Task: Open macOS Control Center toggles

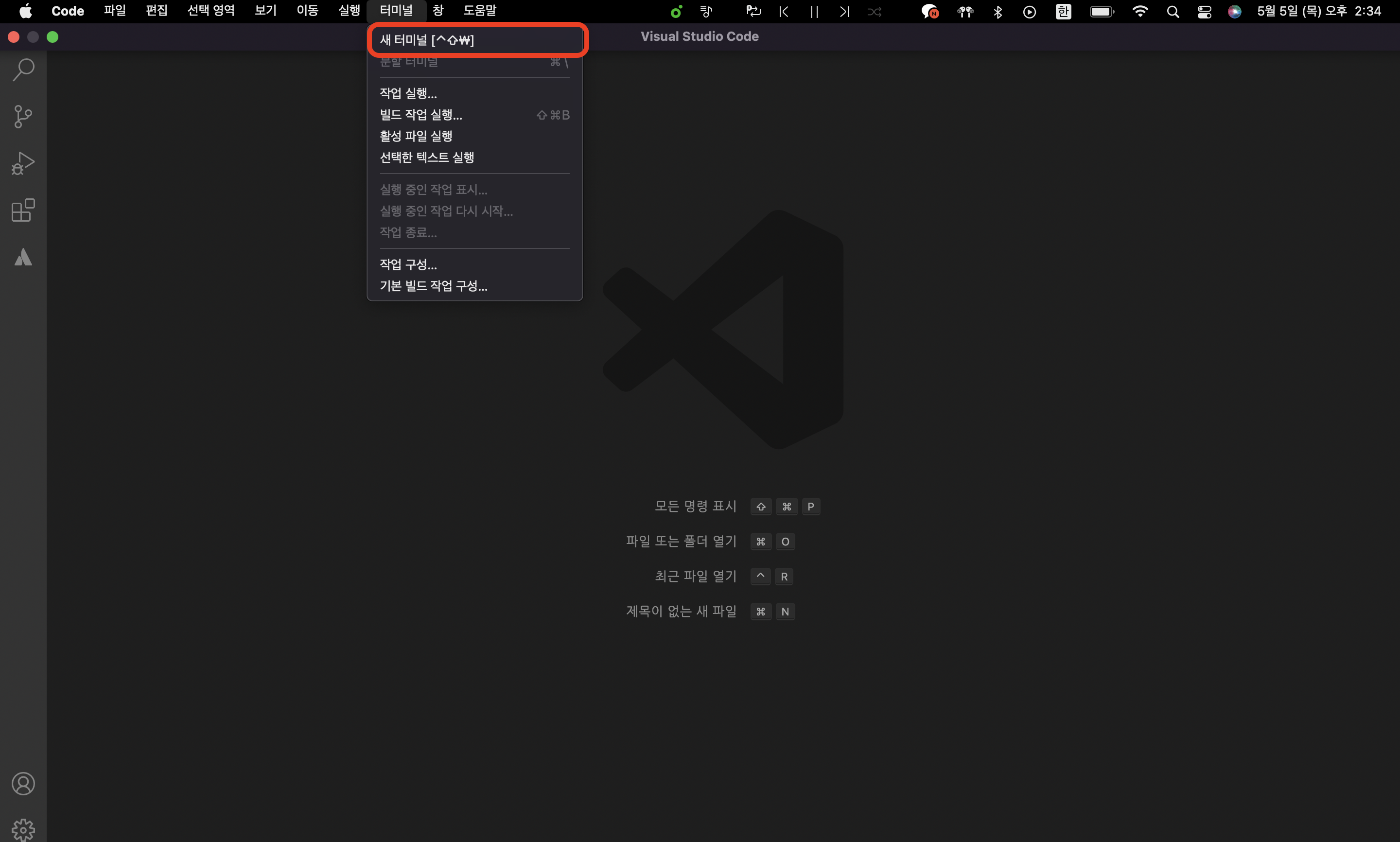Action: (x=1204, y=11)
